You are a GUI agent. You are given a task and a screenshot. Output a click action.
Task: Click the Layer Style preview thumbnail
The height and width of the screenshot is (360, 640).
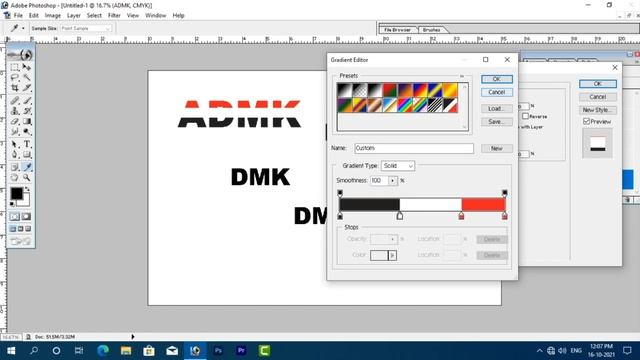tap(598, 143)
